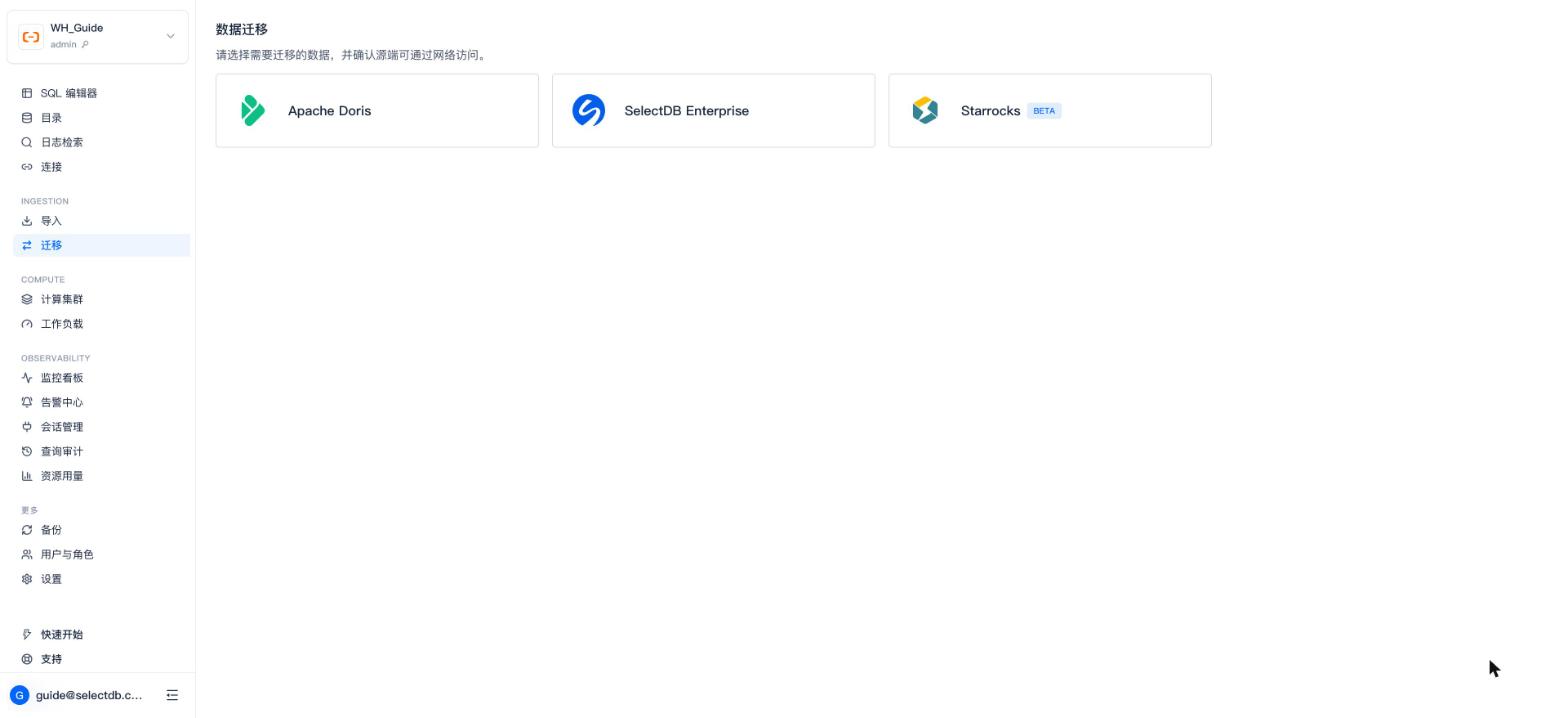The width and height of the screenshot is (1568, 718).
Task: Open 监控看板 via its pulse icon
Action: click(27, 378)
